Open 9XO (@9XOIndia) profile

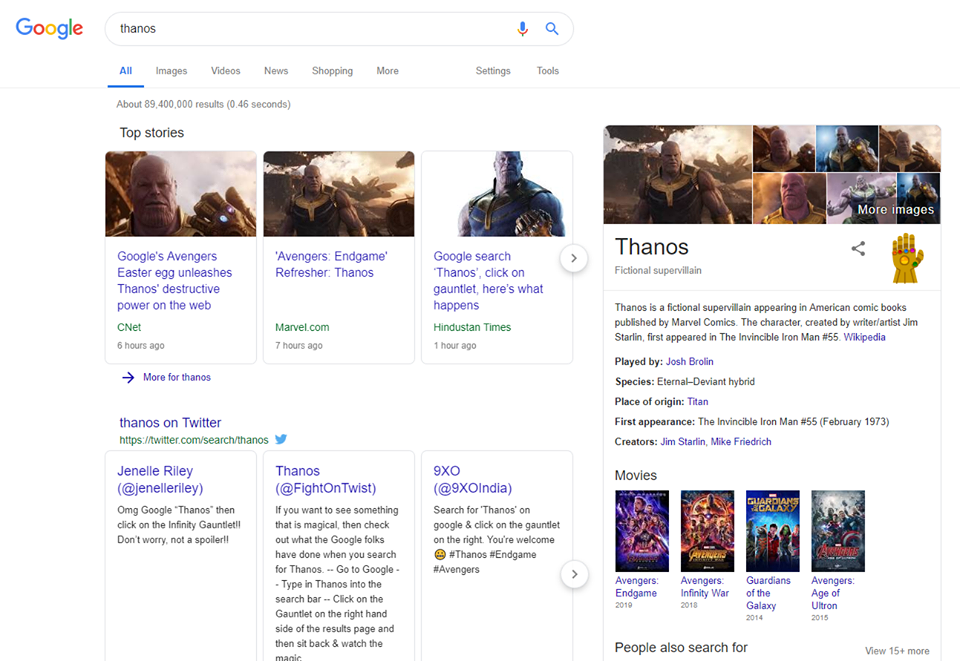(x=473, y=479)
